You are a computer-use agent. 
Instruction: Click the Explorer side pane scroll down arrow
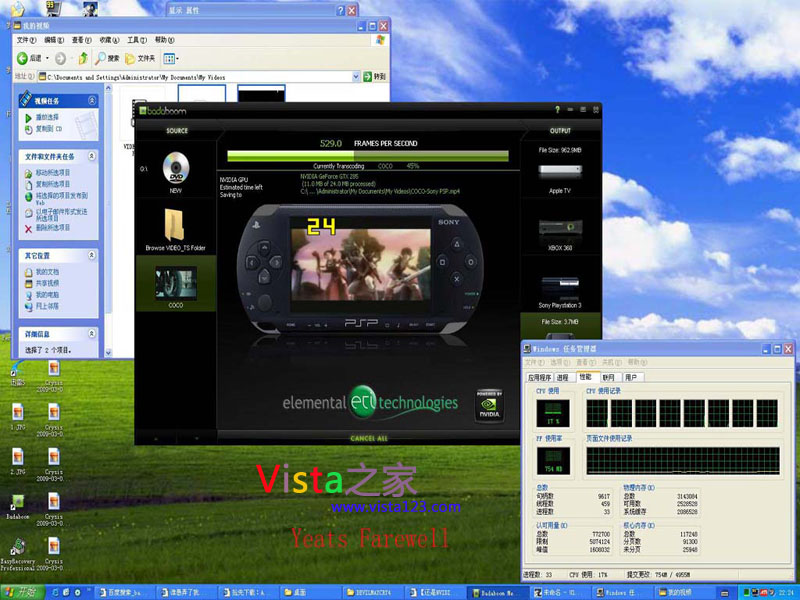[x=108, y=353]
